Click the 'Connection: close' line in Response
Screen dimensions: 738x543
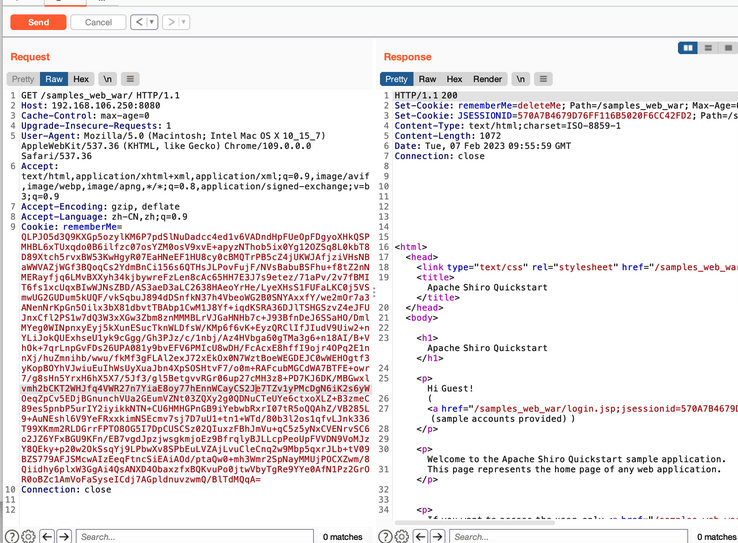point(440,156)
